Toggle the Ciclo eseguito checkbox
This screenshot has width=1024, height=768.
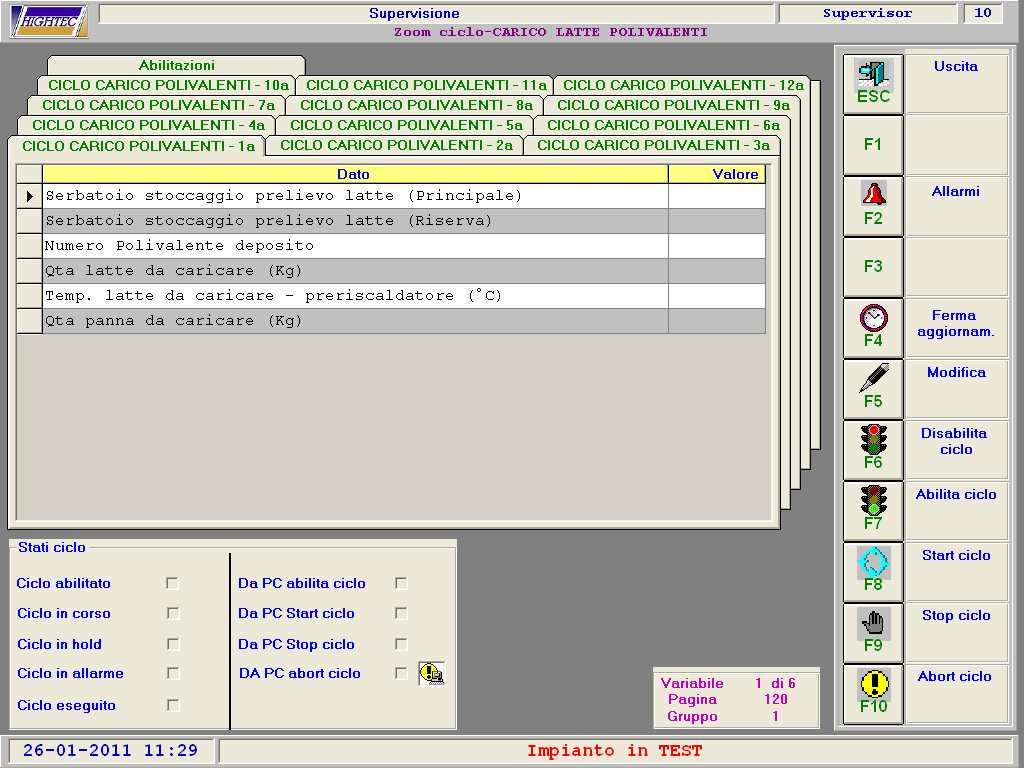pyautogui.click(x=172, y=705)
